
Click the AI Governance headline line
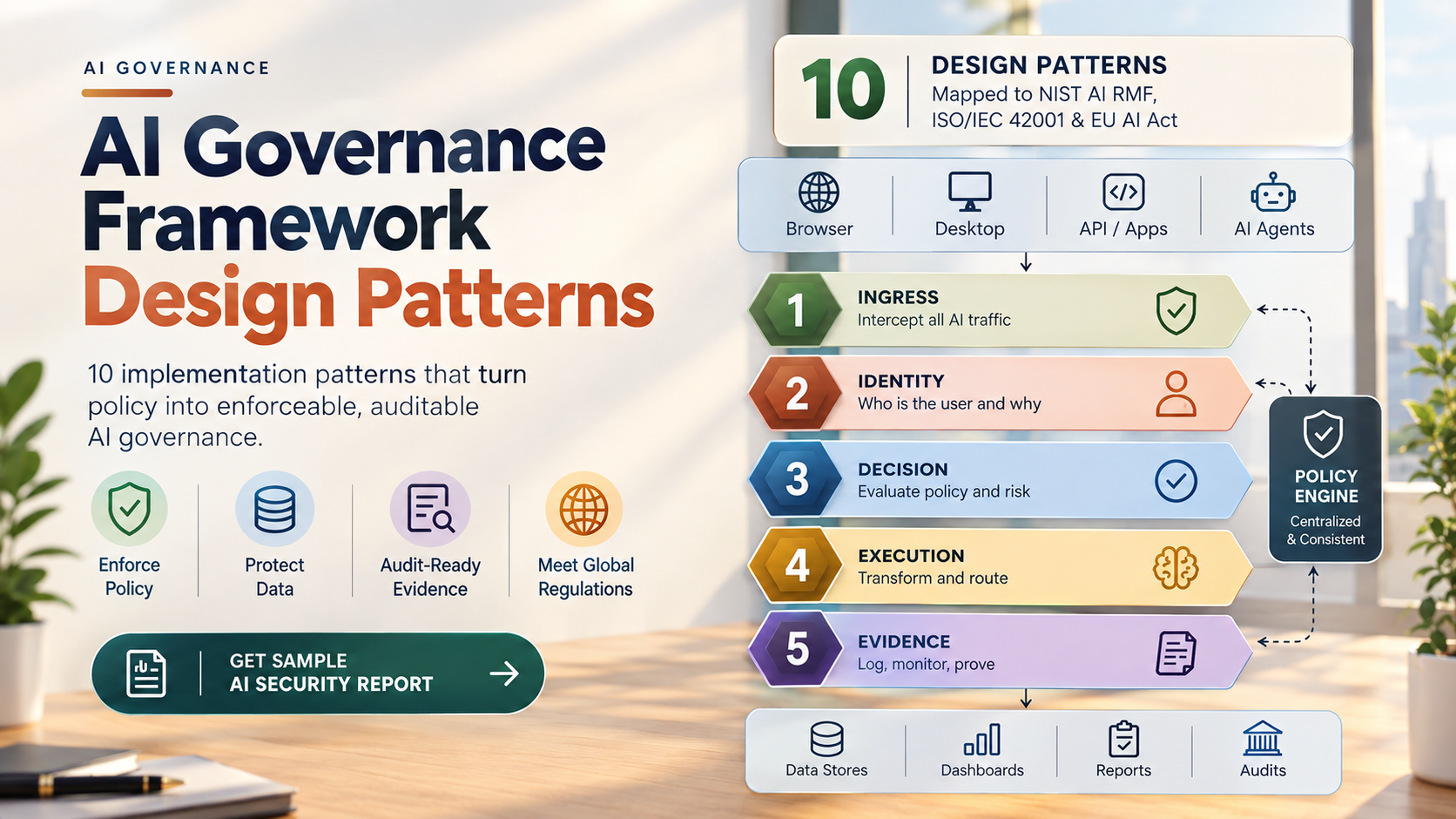[343, 146]
